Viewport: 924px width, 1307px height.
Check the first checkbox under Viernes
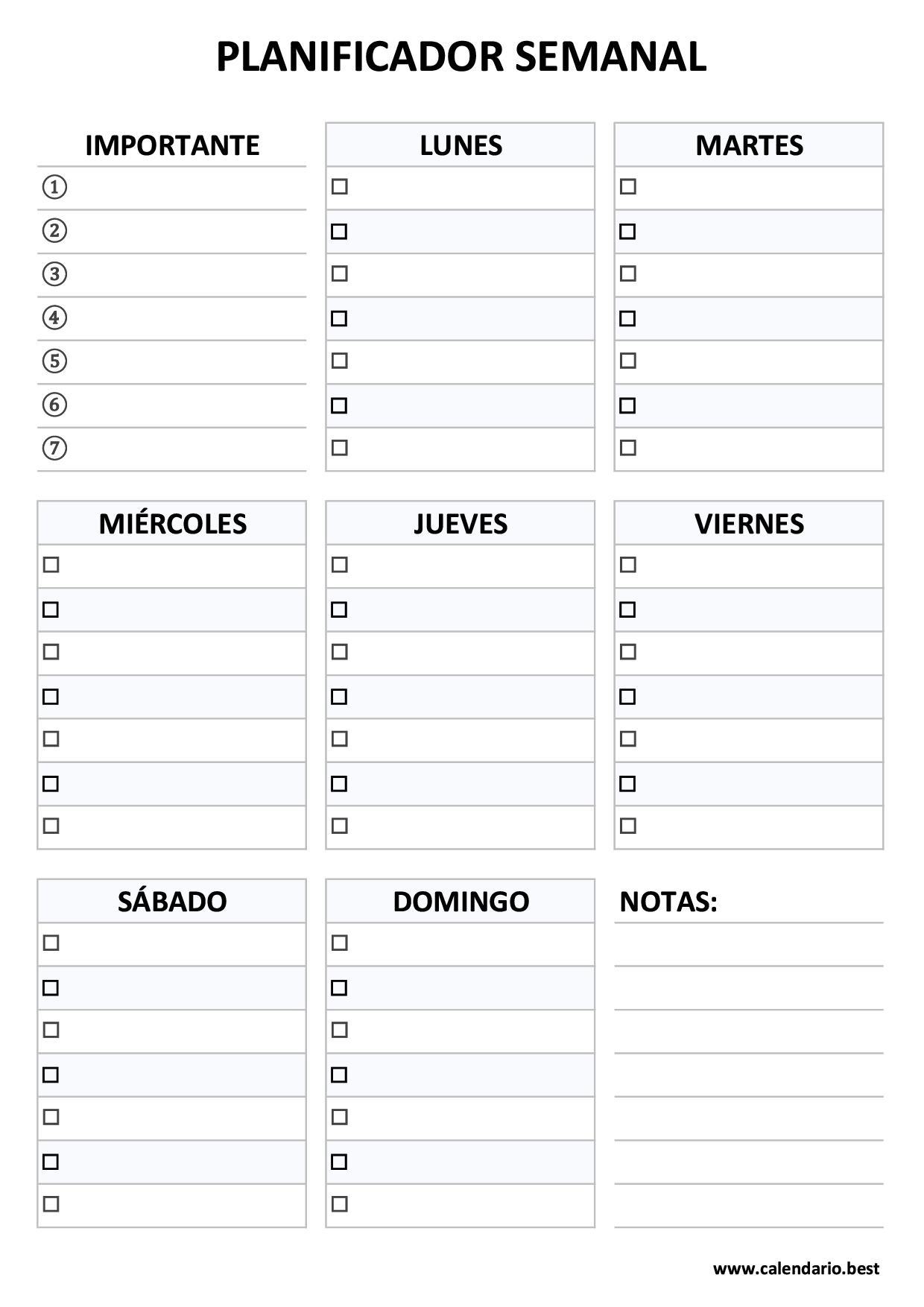(x=628, y=565)
